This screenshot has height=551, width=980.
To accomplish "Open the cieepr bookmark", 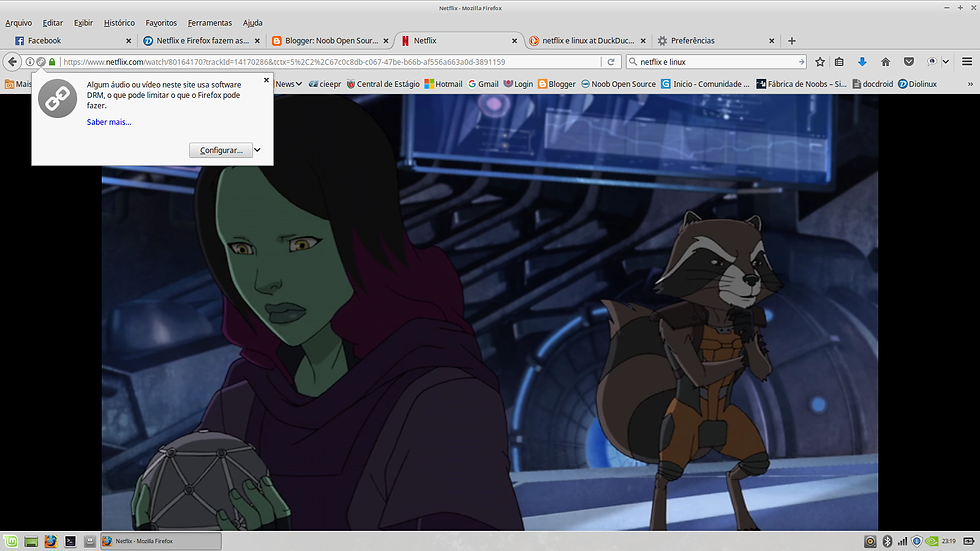I will (x=324, y=84).
